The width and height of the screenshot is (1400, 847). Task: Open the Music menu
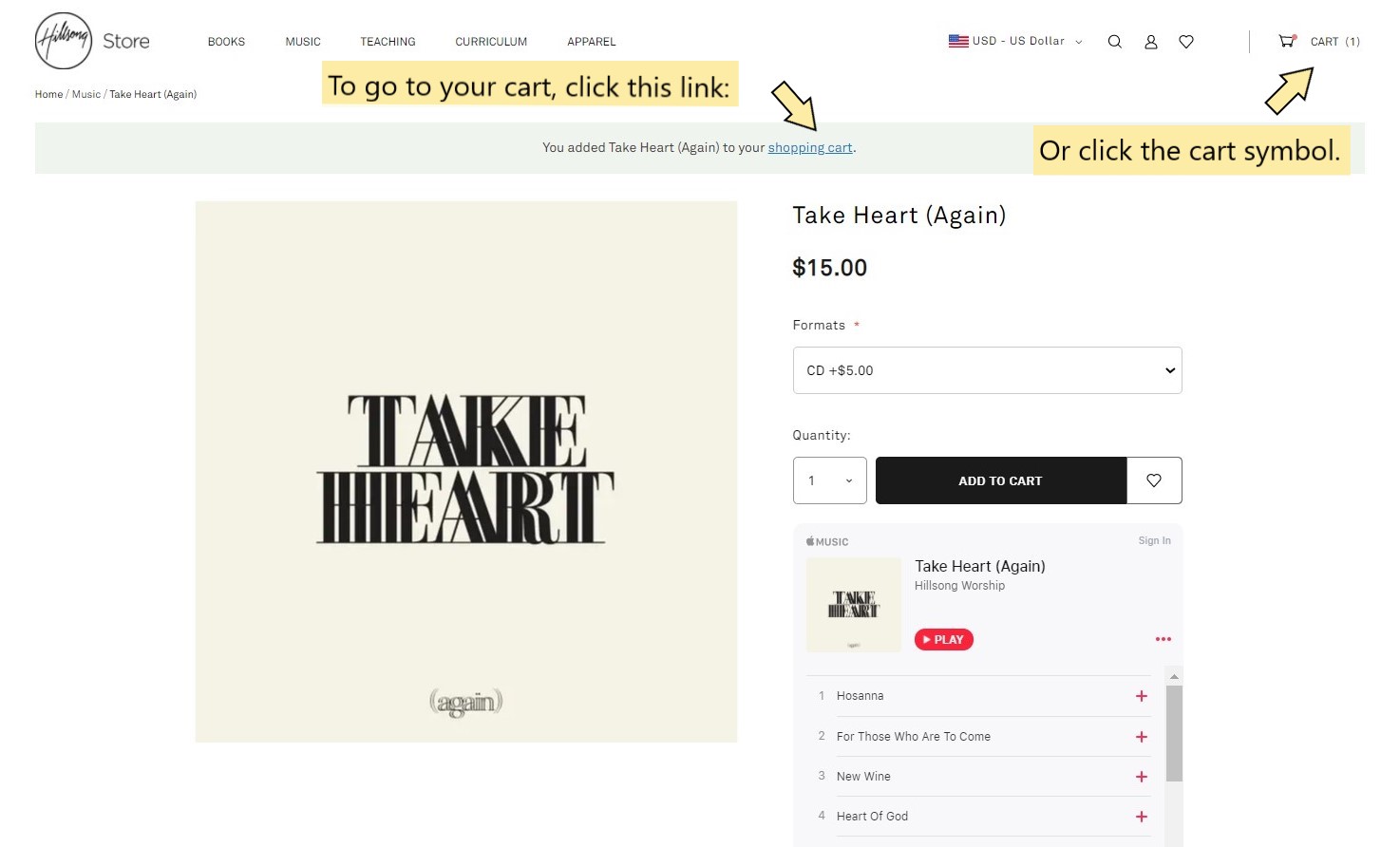click(303, 42)
